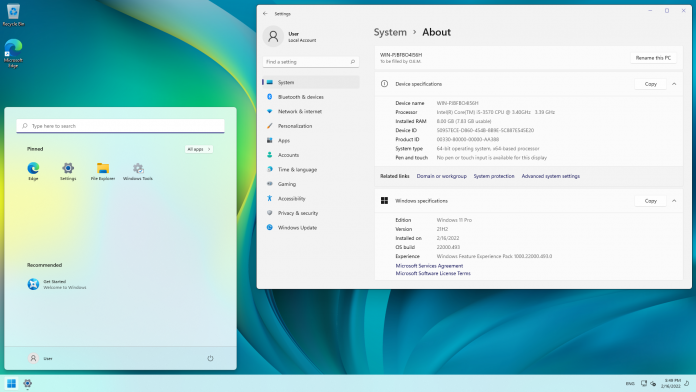Open Advanced system settings link
696x392 pixels.
[x=550, y=176]
